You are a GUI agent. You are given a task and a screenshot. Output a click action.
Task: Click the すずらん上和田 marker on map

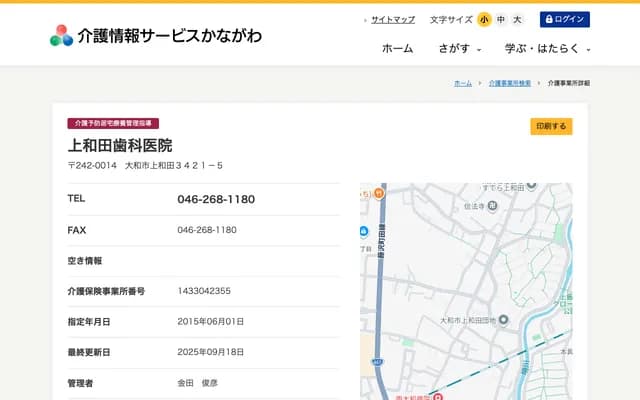[x=531, y=186]
